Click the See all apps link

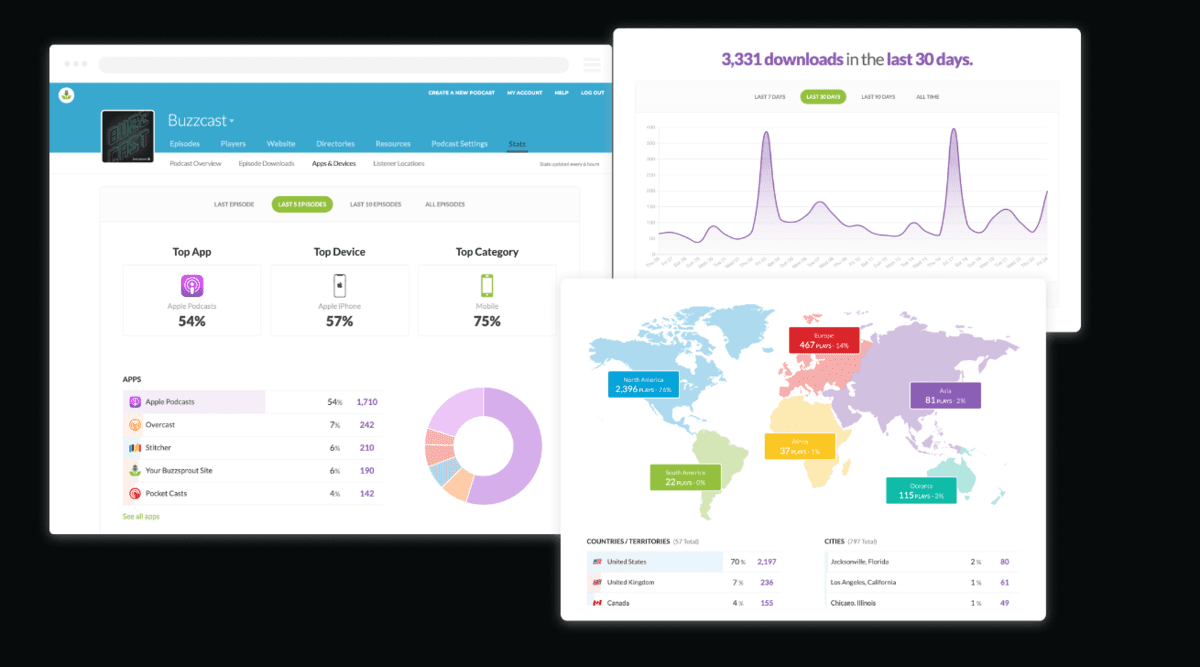(141, 516)
